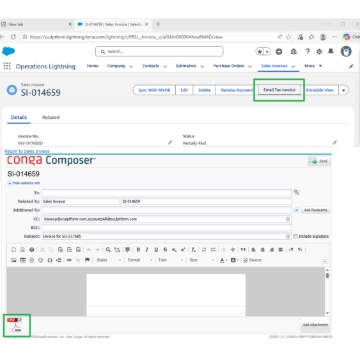Toggle Italic in the email editor
Image resolution: width=360 pixels, height=360 pixels.
[147, 250]
